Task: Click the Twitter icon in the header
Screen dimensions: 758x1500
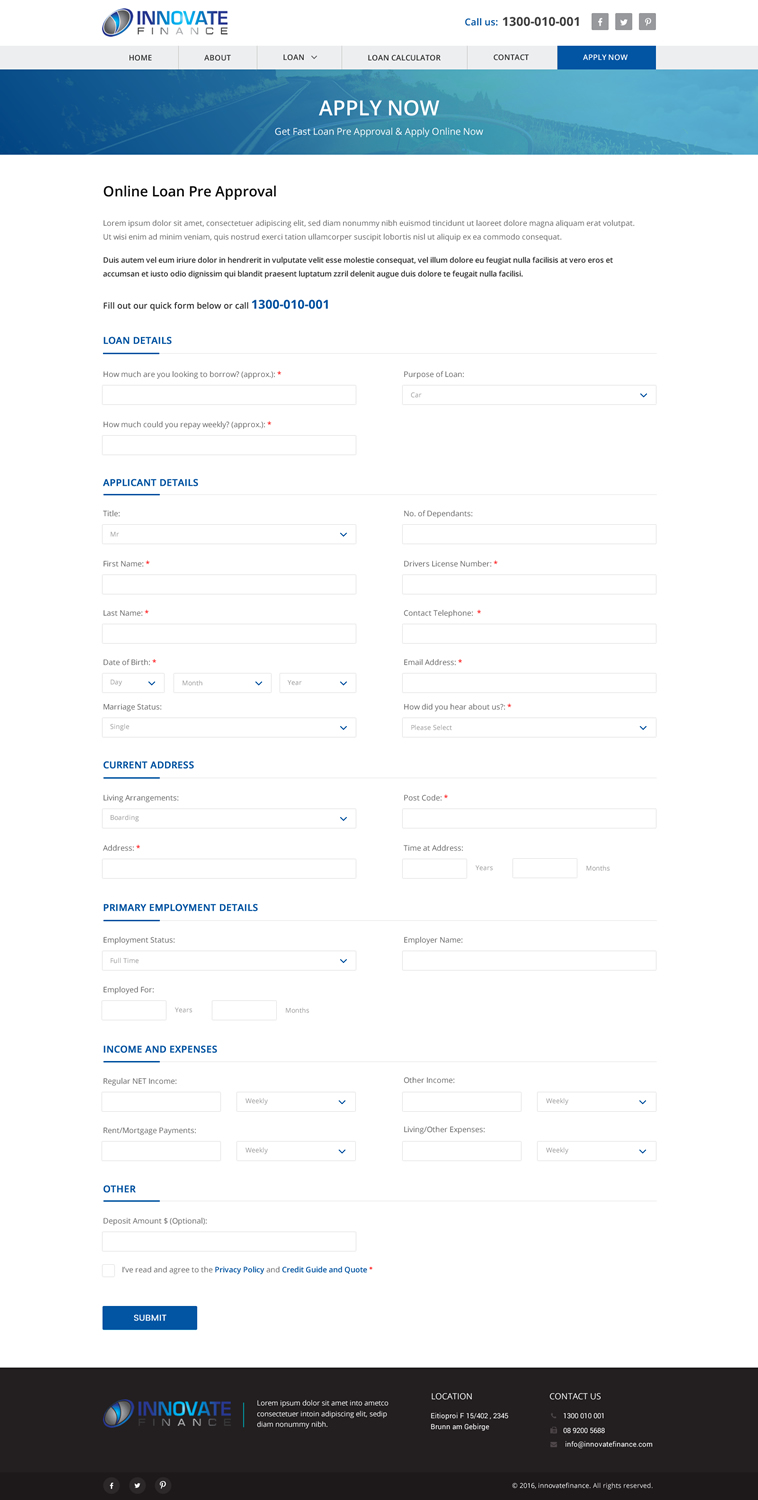Action: (624, 21)
